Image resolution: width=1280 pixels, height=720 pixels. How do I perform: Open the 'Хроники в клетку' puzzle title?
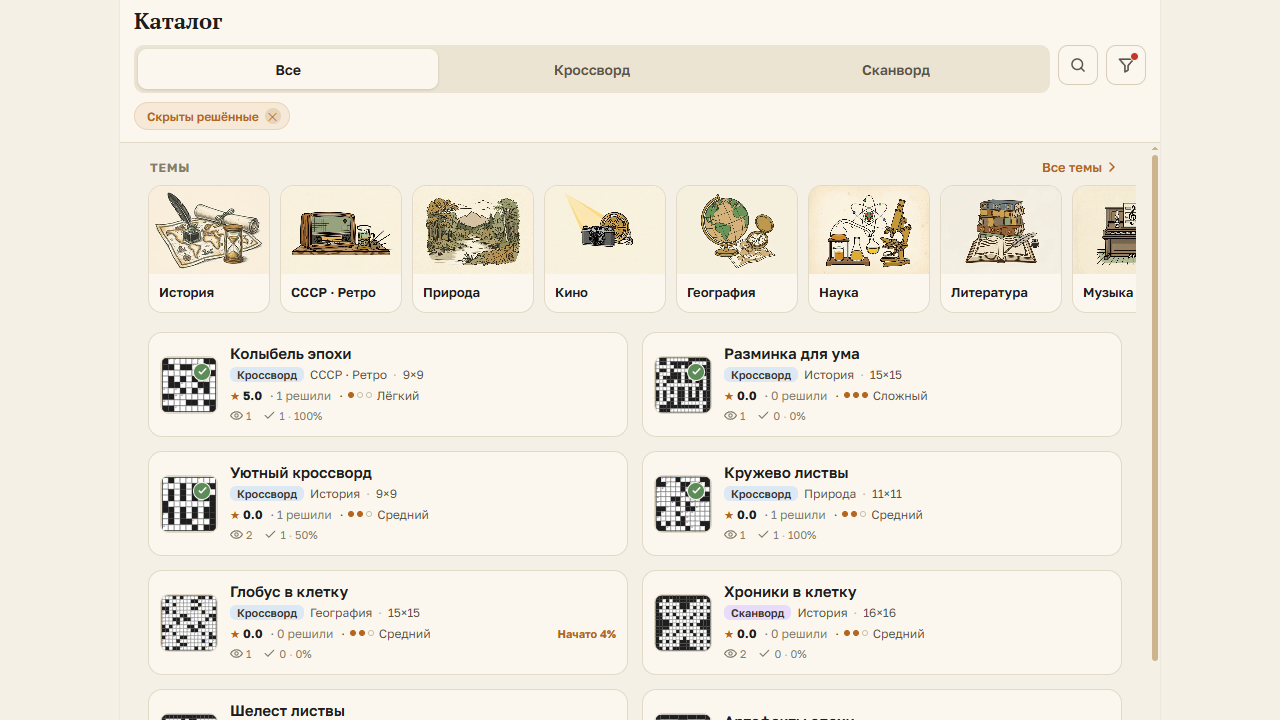pyautogui.click(x=790, y=592)
